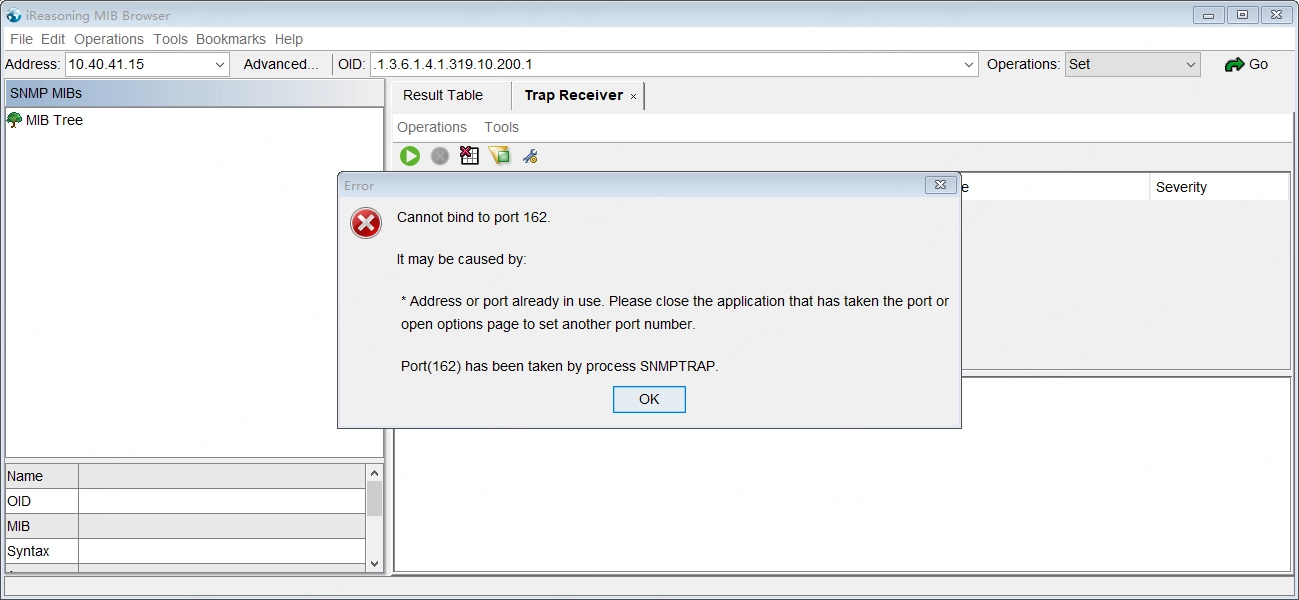Close the Trap Receiver tab with x
This screenshot has height=600, width=1299.
(x=633, y=97)
